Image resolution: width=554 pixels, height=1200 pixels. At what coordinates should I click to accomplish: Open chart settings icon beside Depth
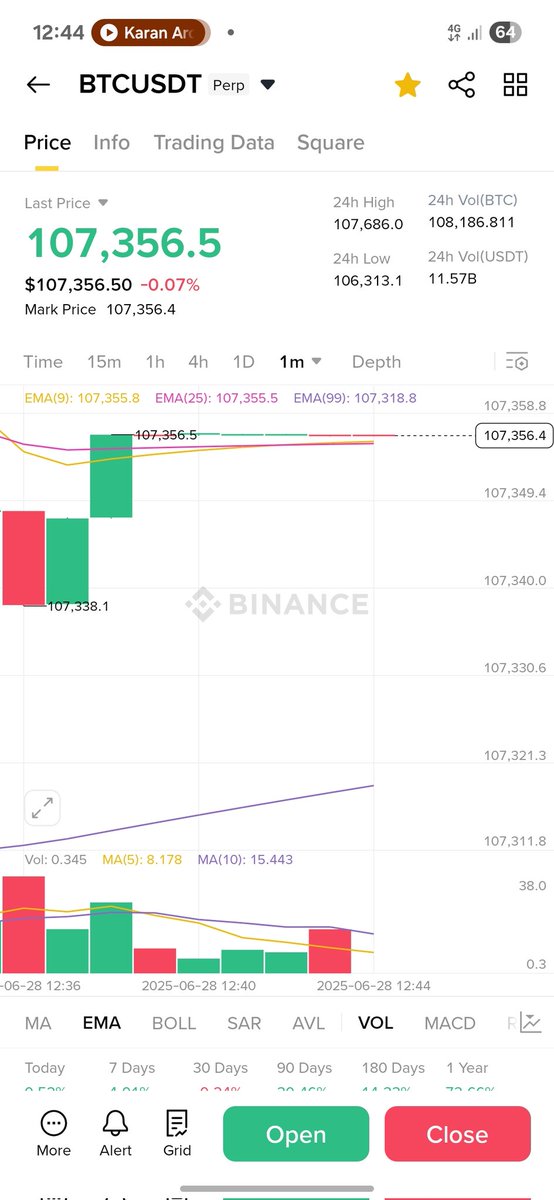pyautogui.click(x=516, y=362)
